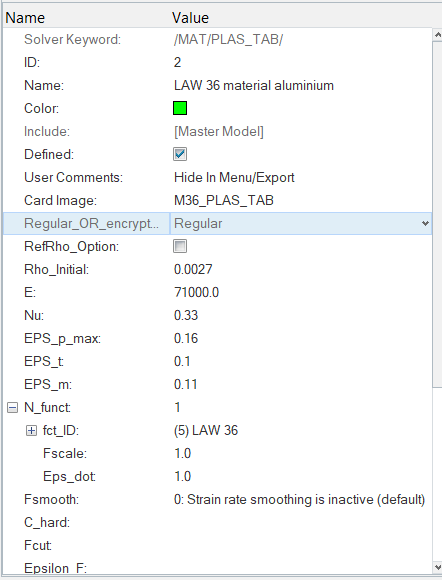Click the Name field LAW 36 material aluminium

[x=254, y=85]
